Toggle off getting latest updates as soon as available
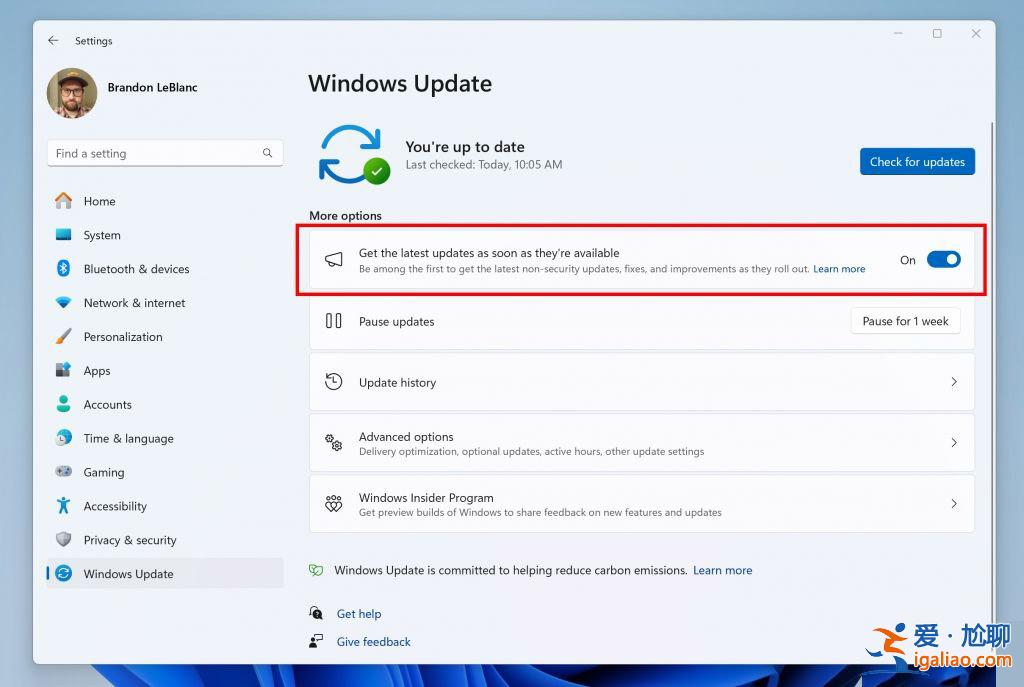The width and height of the screenshot is (1024, 687). click(x=943, y=259)
